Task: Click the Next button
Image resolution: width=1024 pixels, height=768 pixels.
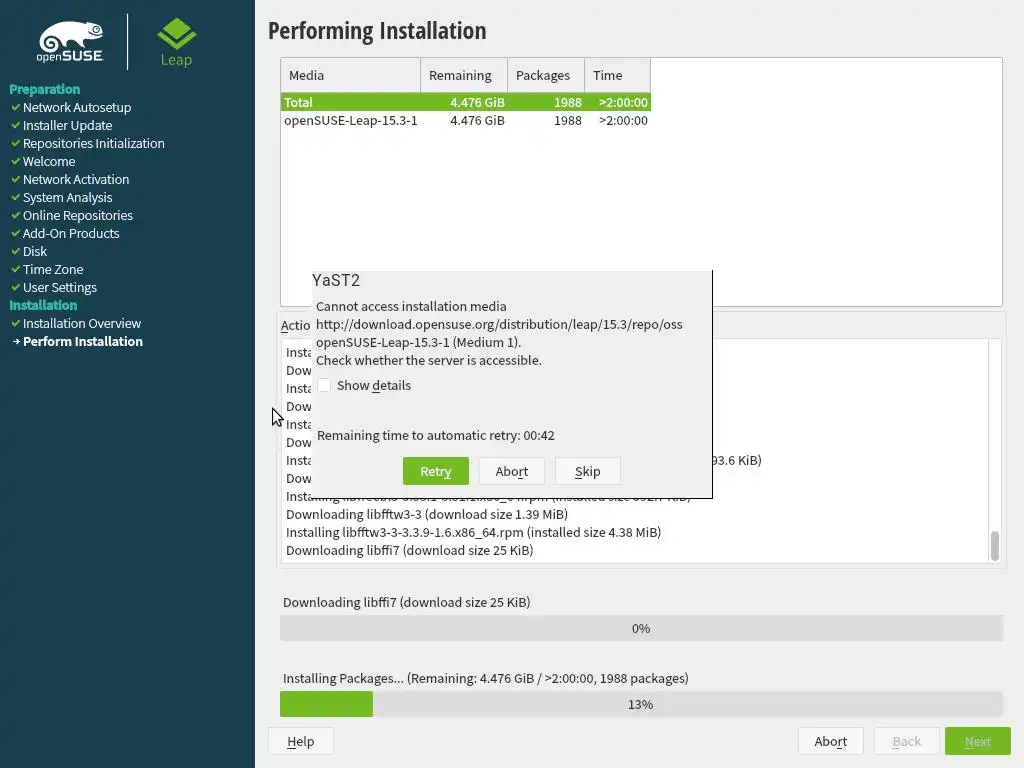Action: coord(978,741)
